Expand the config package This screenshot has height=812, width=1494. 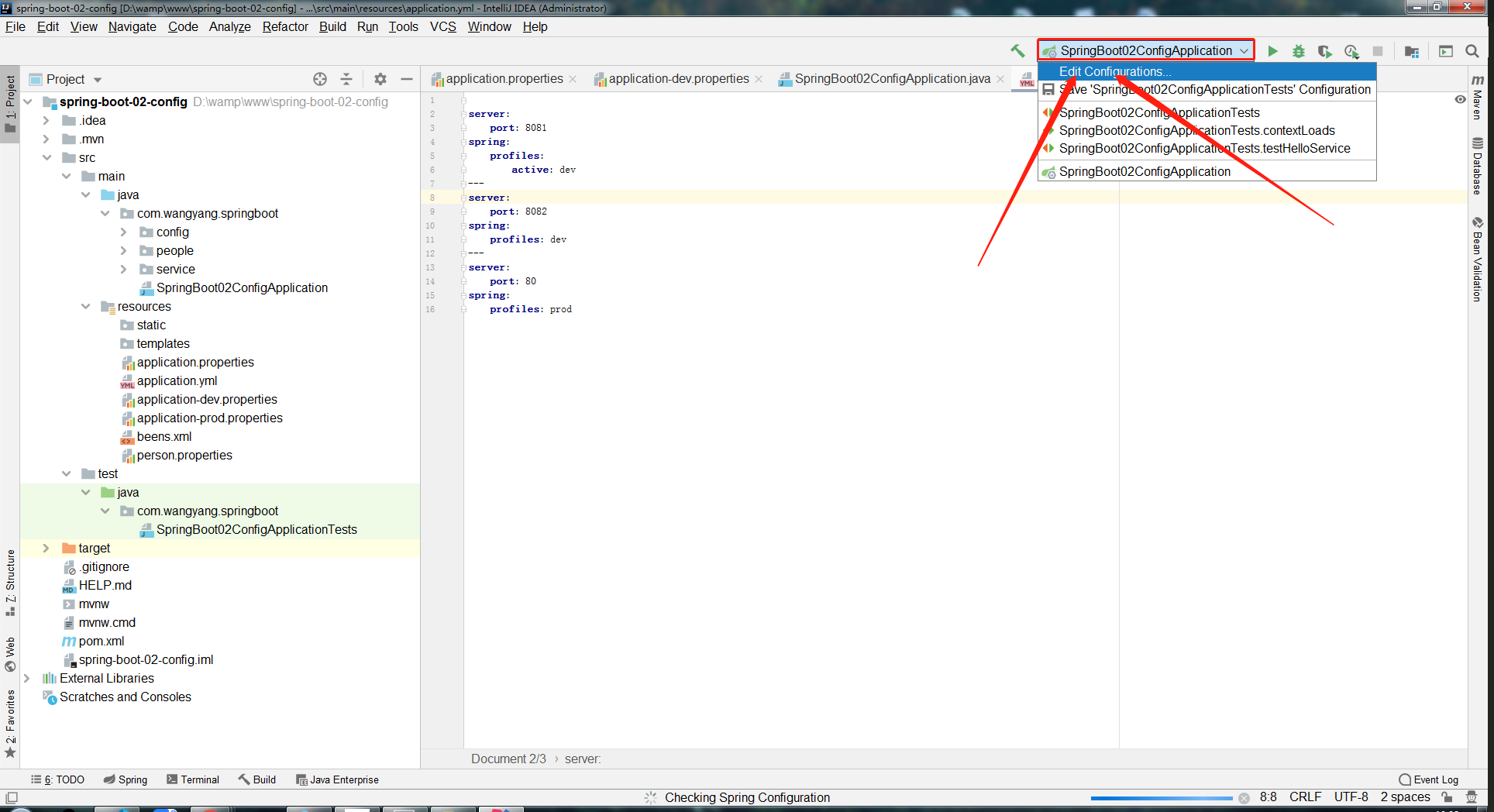pyautogui.click(x=124, y=232)
